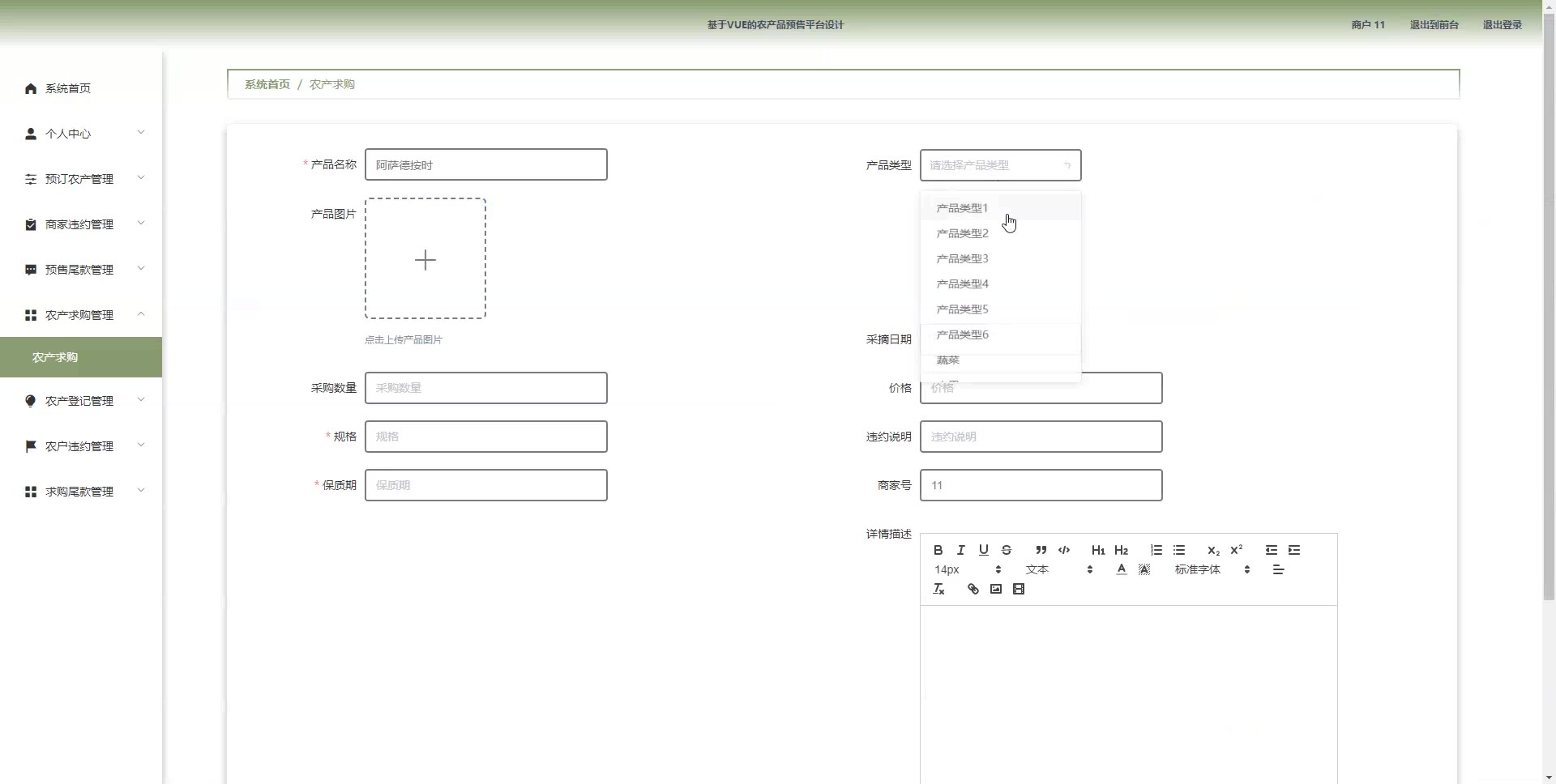Insert a code block in editor
The width and height of the screenshot is (1556, 784).
tap(1063, 550)
